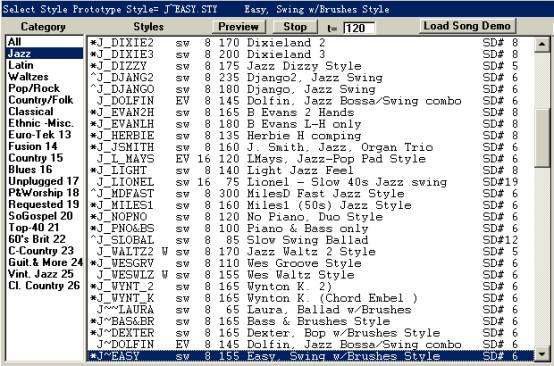Pick the Blues 16 category

[x=45, y=170]
